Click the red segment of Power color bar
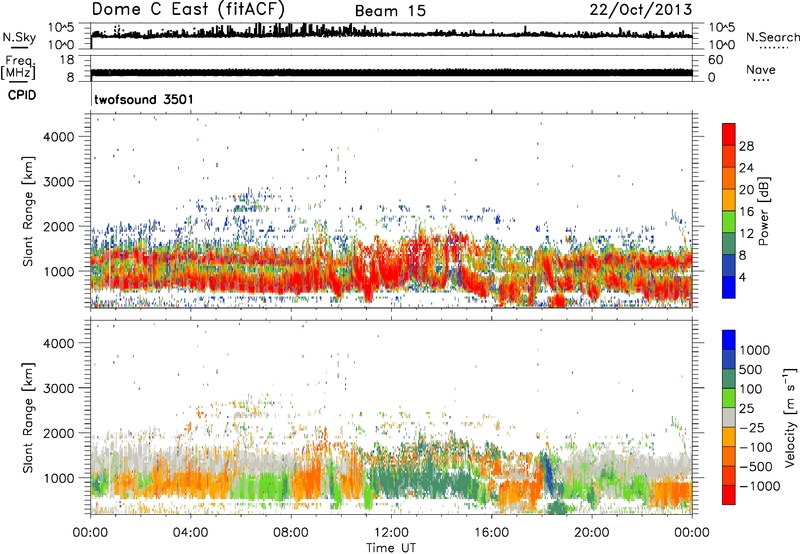Image resolution: width=800 pixels, height=554 pixels. tap(729, 135)
